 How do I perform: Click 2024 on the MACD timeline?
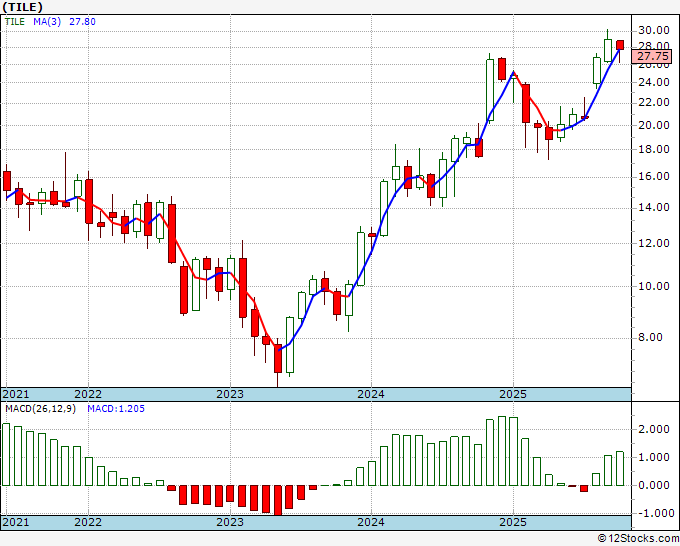(x=371, y=522)
